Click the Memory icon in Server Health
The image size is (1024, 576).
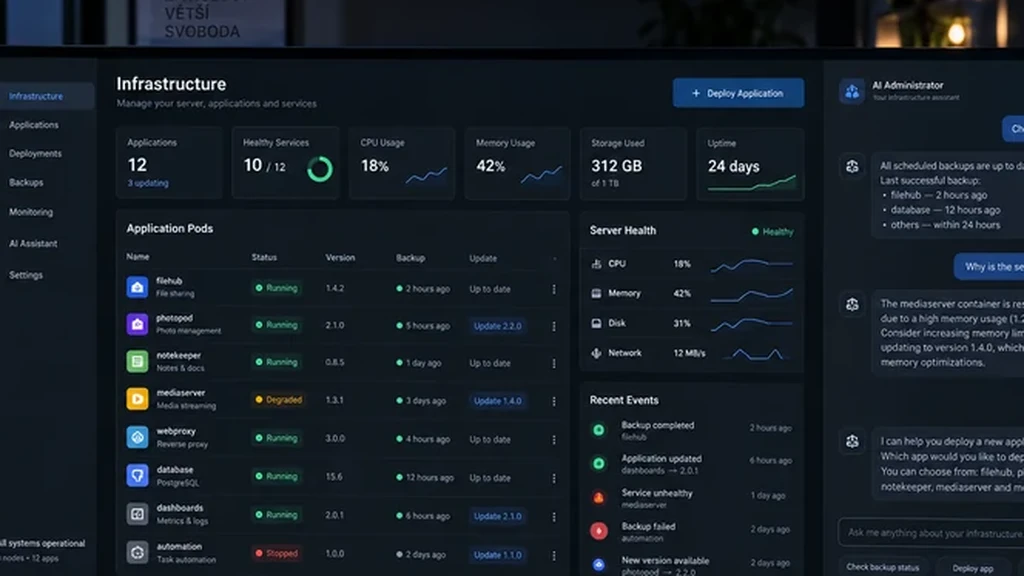point(596,293)
